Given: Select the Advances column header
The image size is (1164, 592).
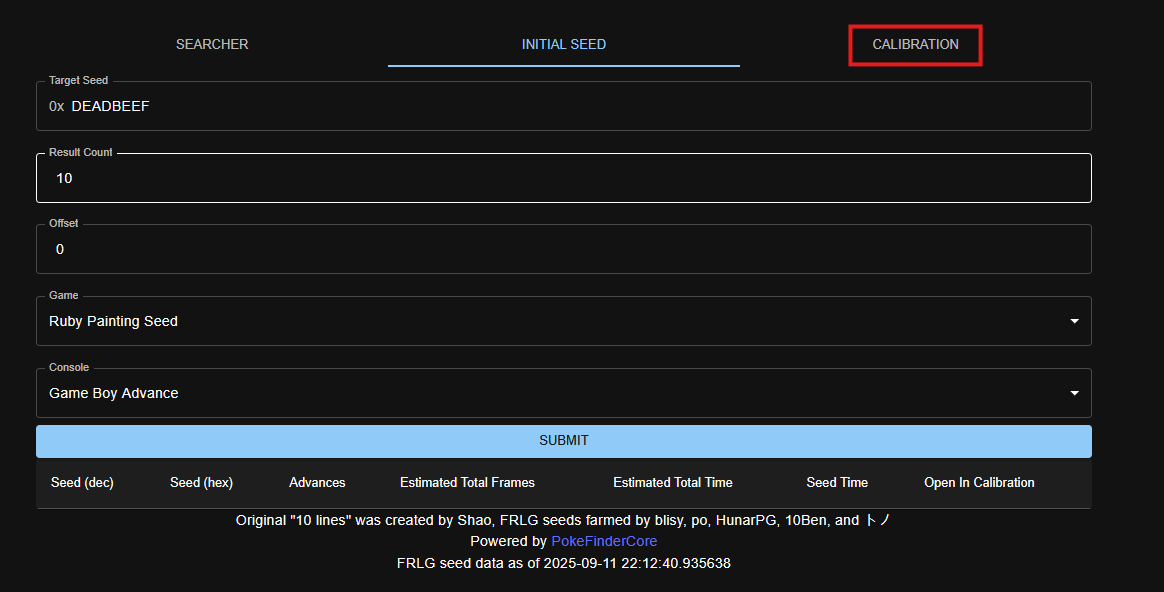Looking at the screenshot, I should pos(317,482).
